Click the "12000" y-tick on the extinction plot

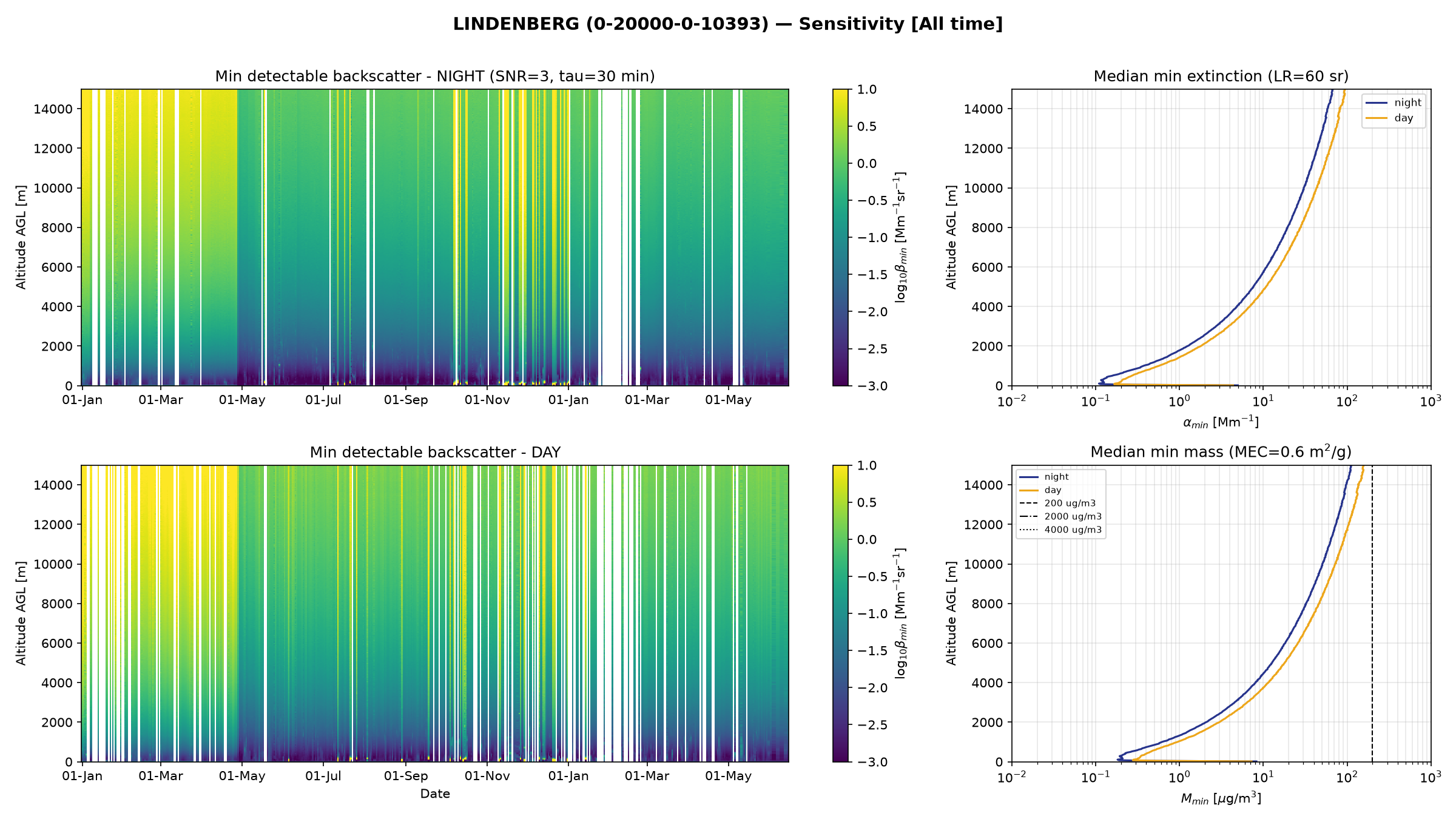(983, 149)
